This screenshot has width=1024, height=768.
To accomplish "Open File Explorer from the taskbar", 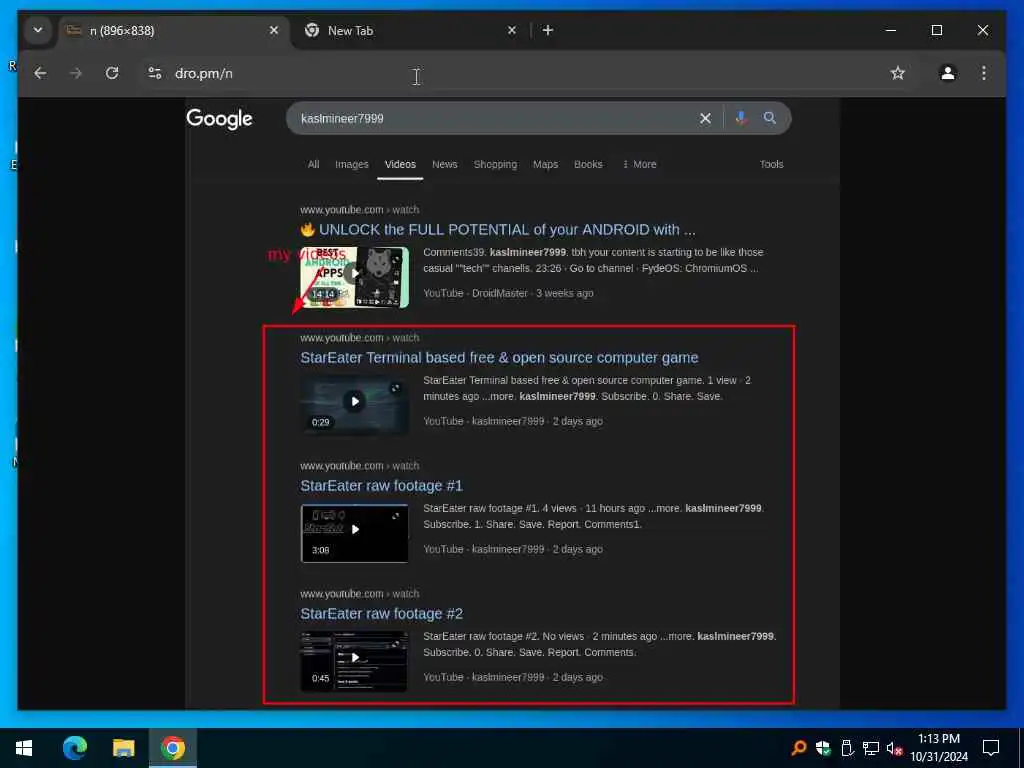I will 123,748.
